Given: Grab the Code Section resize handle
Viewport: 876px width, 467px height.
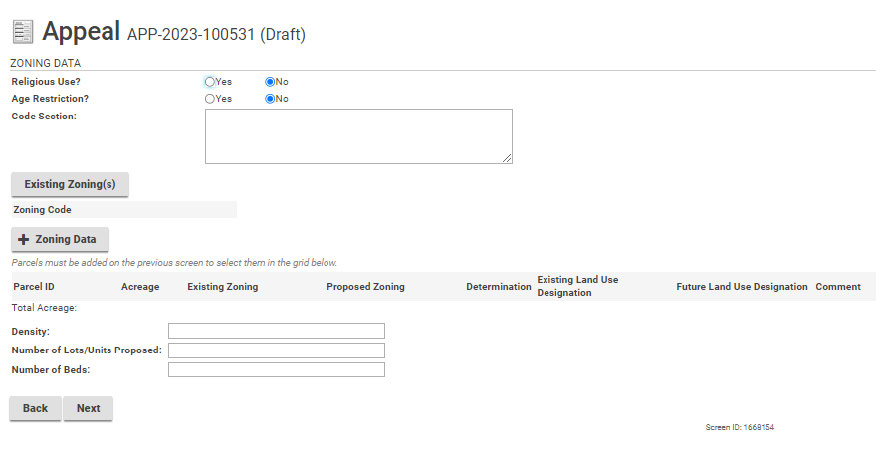Looking at the screenshot, I should click(507, 158).
